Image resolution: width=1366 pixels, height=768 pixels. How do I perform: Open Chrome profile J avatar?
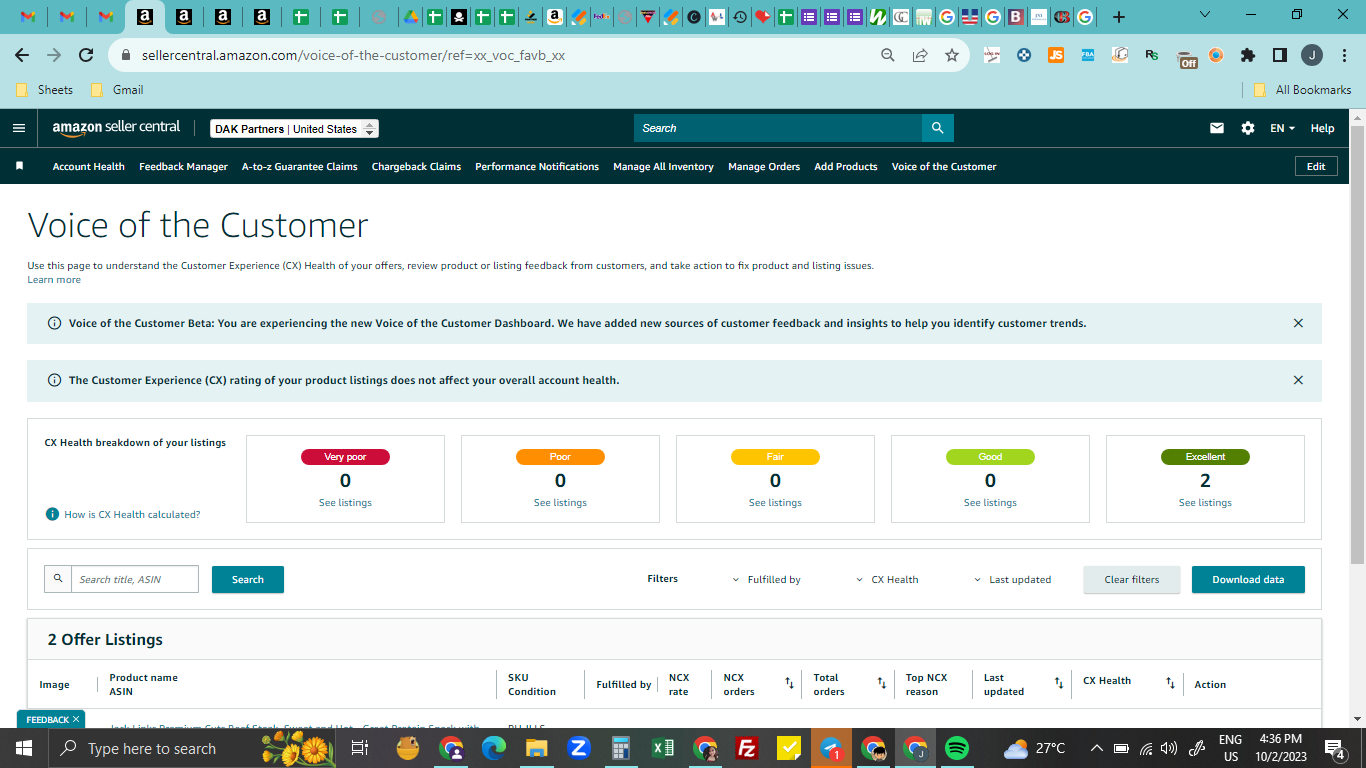coord(1312,55)
